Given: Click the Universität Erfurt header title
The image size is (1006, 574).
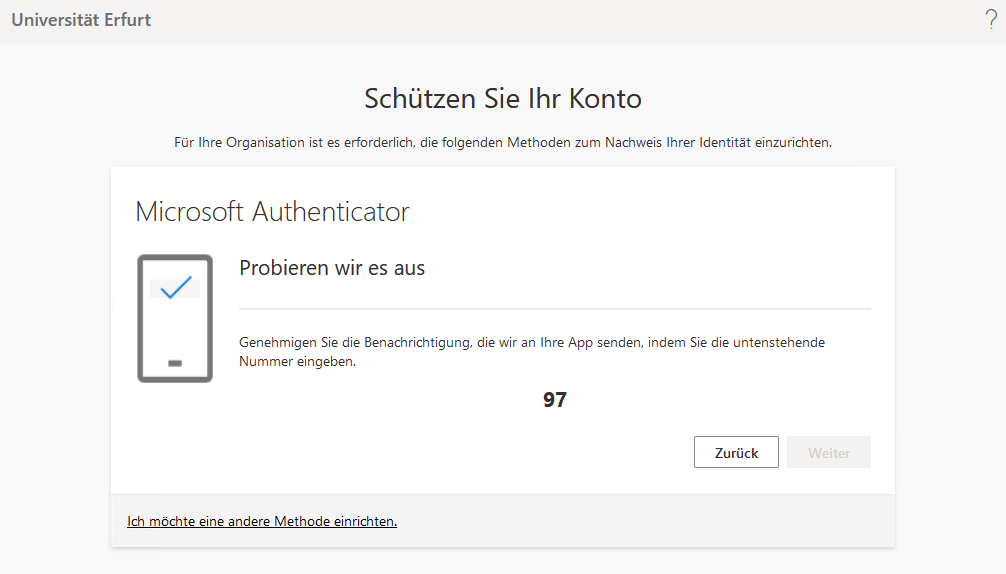Looking at the screenshot, I should point(81,20).
